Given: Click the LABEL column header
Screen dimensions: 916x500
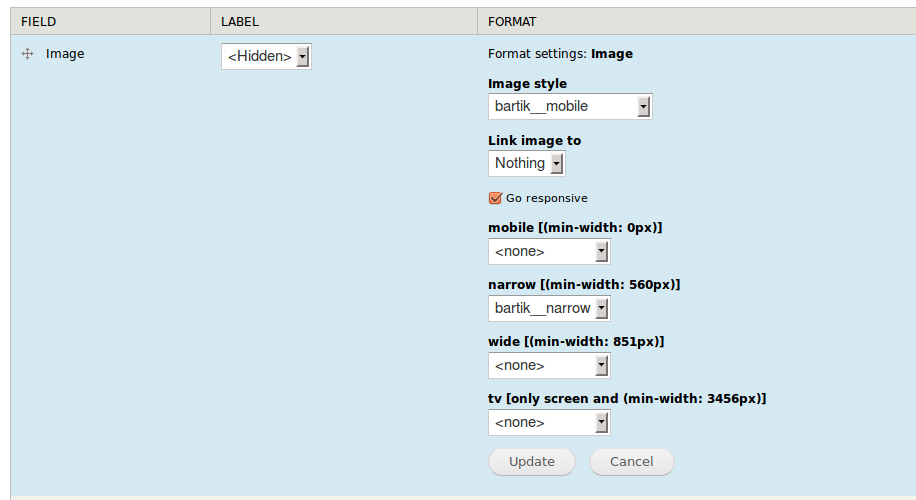Looking at the screenshot, I should coord(240,21).
